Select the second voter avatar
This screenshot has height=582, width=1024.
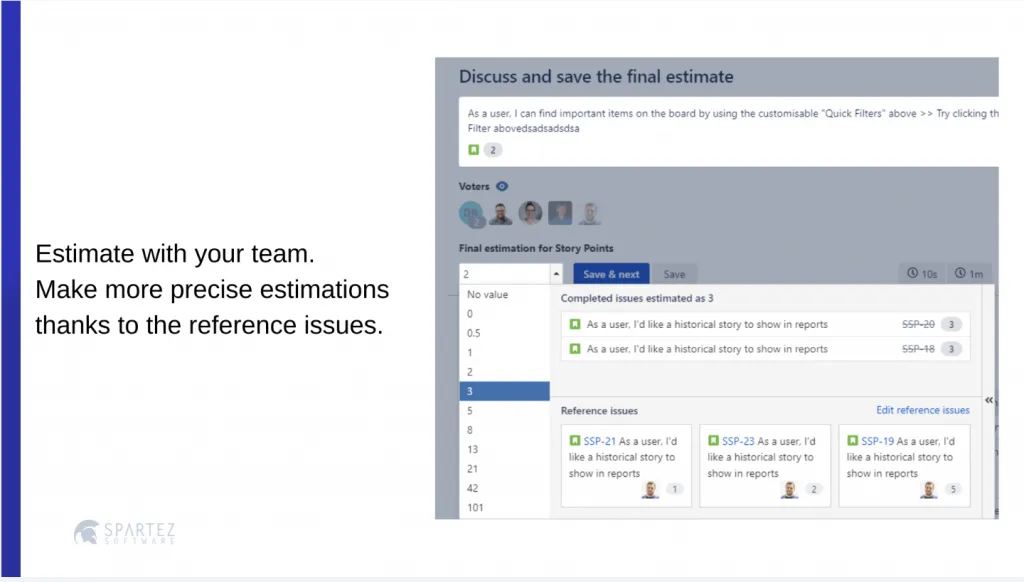(500, 213)
